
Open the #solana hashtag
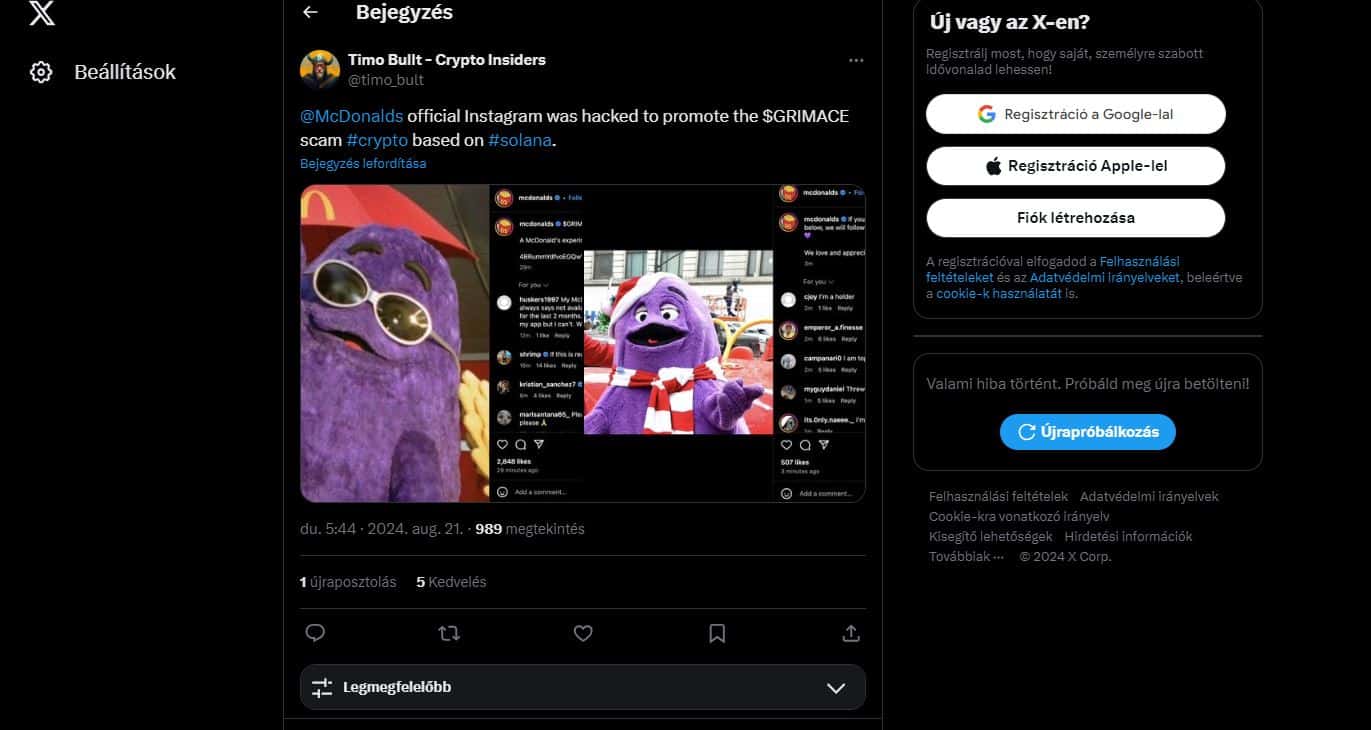pos(521,140)
